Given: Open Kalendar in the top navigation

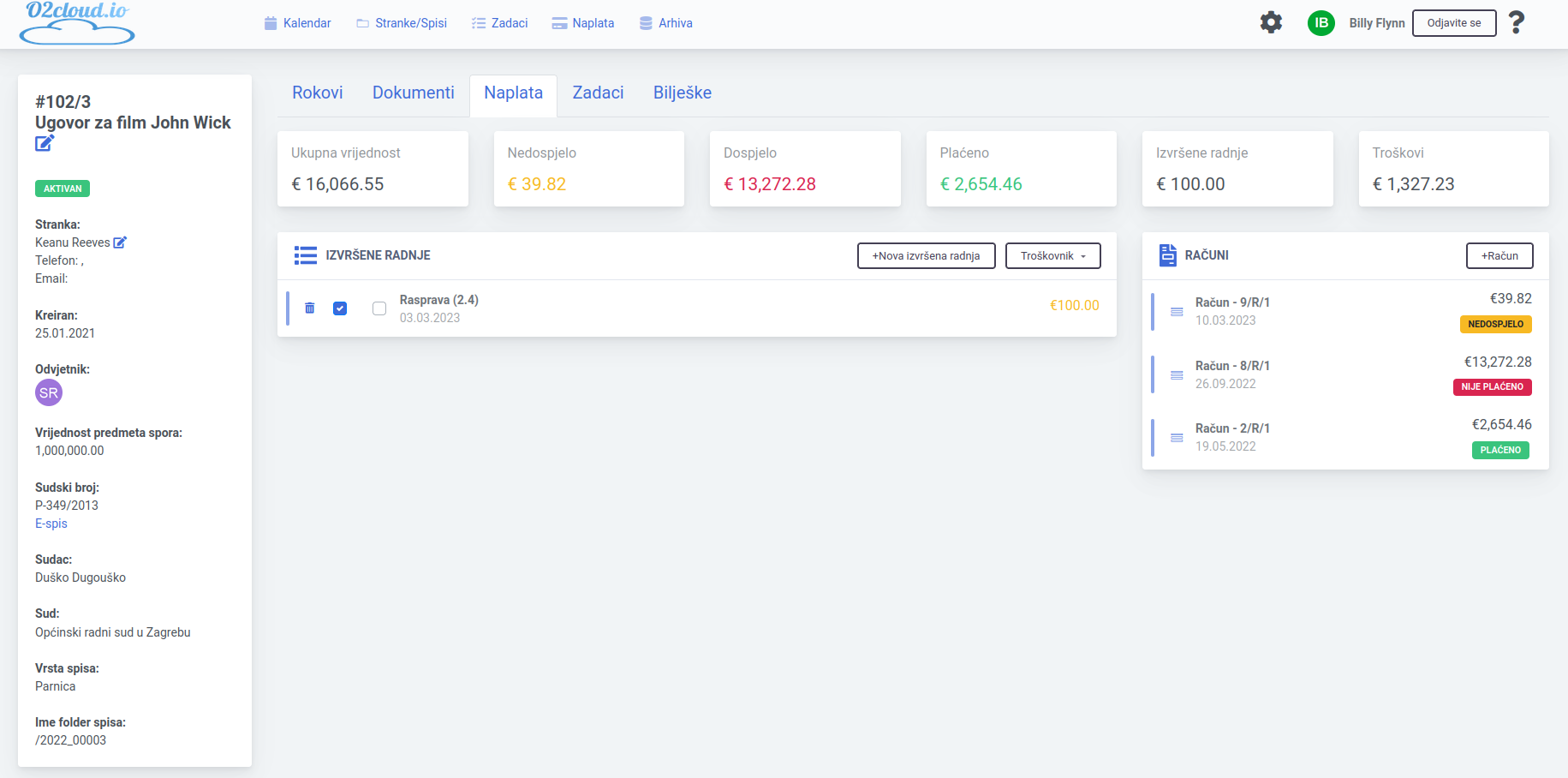Looking at the screenshot, I should pyautogui.click(x=297, y=23).
